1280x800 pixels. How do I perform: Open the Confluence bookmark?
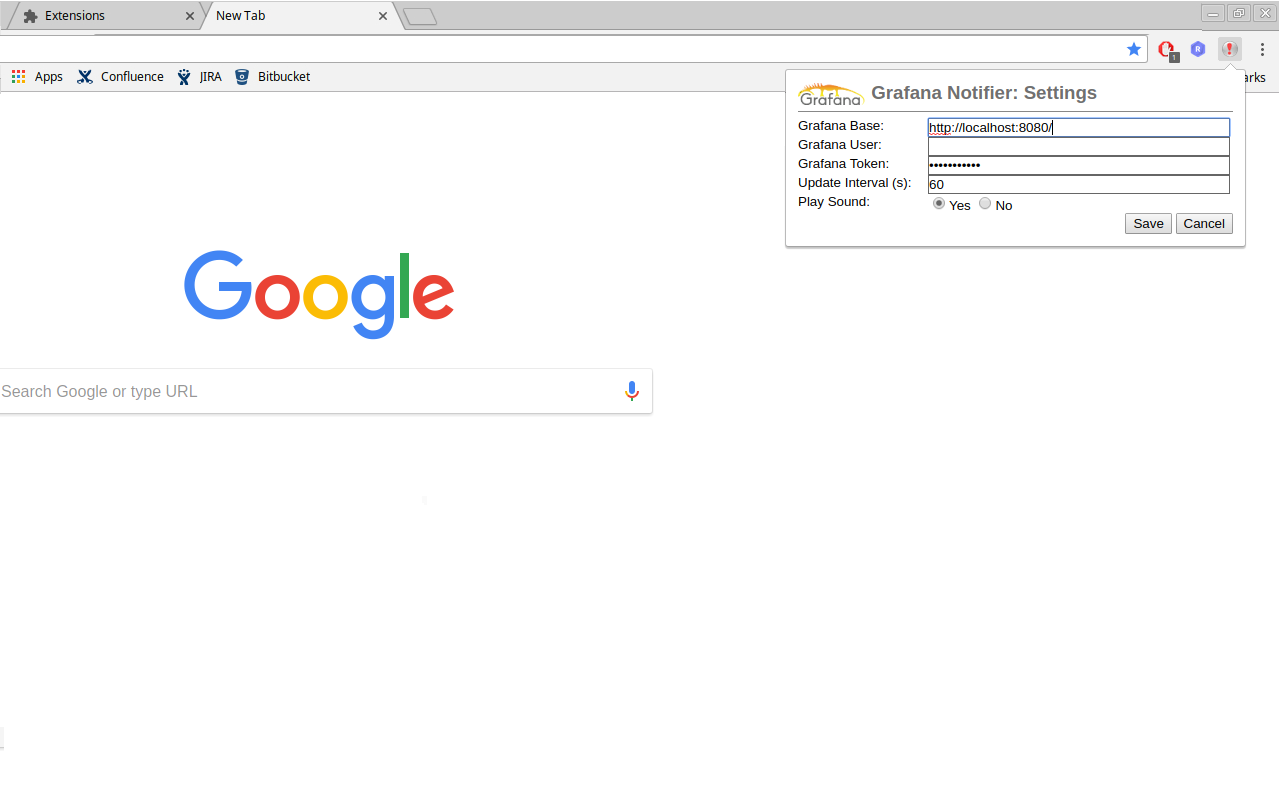120,77
